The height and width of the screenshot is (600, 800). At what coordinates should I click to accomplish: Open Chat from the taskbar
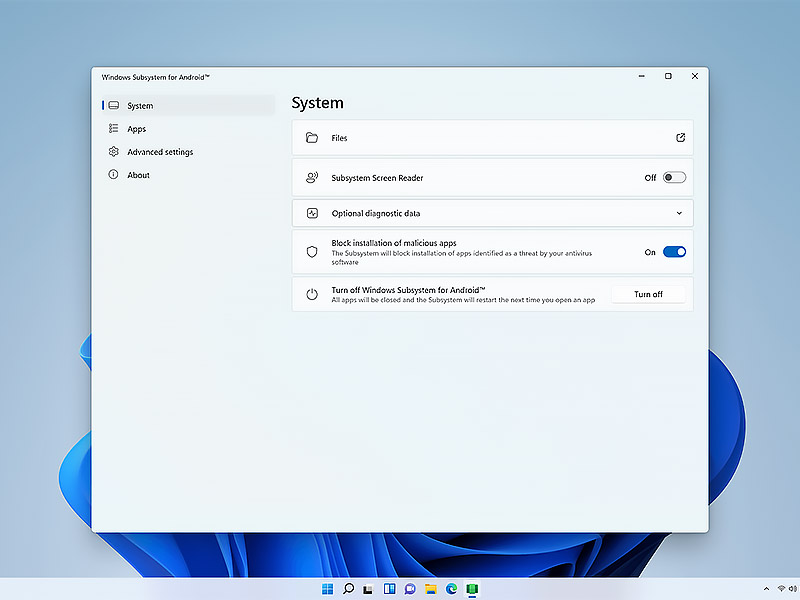pyautogui.click(x=410, y=589)
